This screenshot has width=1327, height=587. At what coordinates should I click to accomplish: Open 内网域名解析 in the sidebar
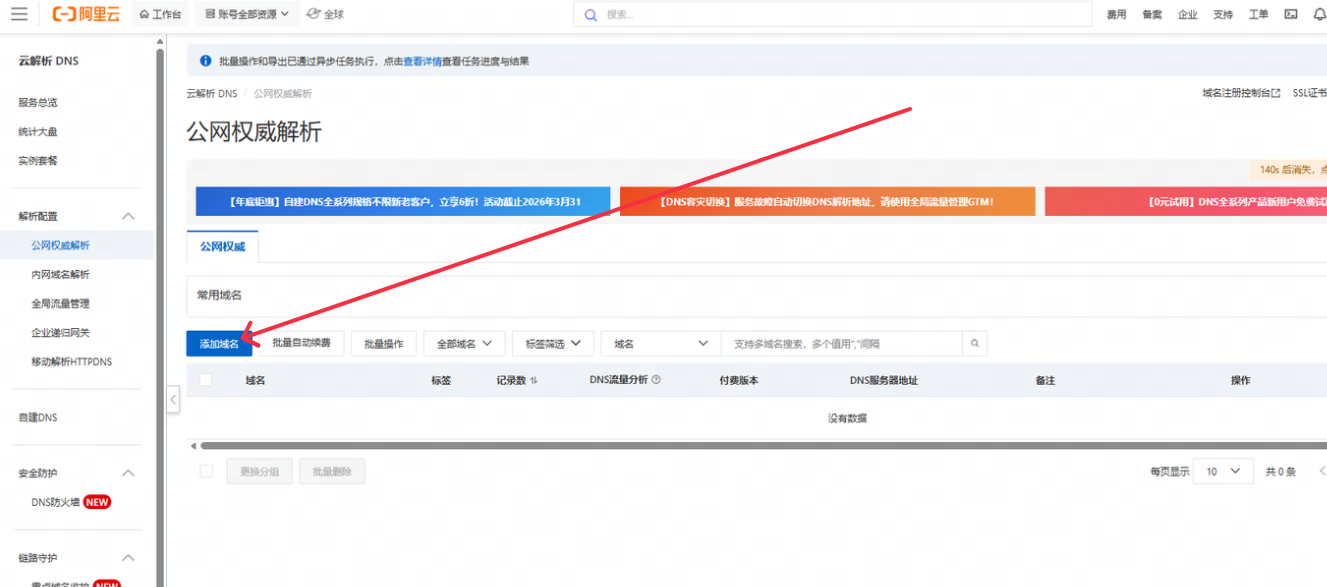[x=60, y=274]
